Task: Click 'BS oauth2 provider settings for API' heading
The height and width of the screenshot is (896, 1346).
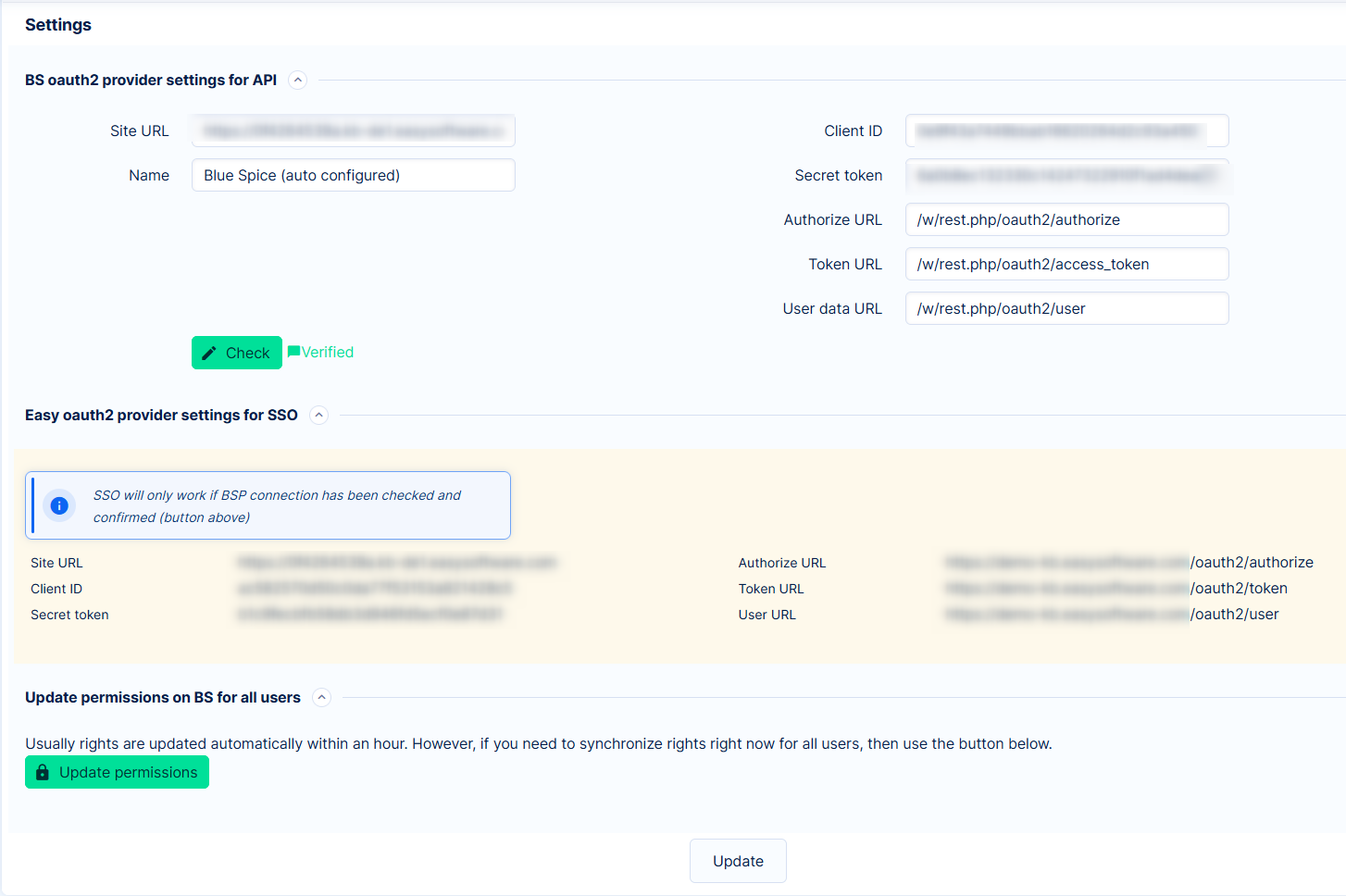Action: click(x=151, y=81)
